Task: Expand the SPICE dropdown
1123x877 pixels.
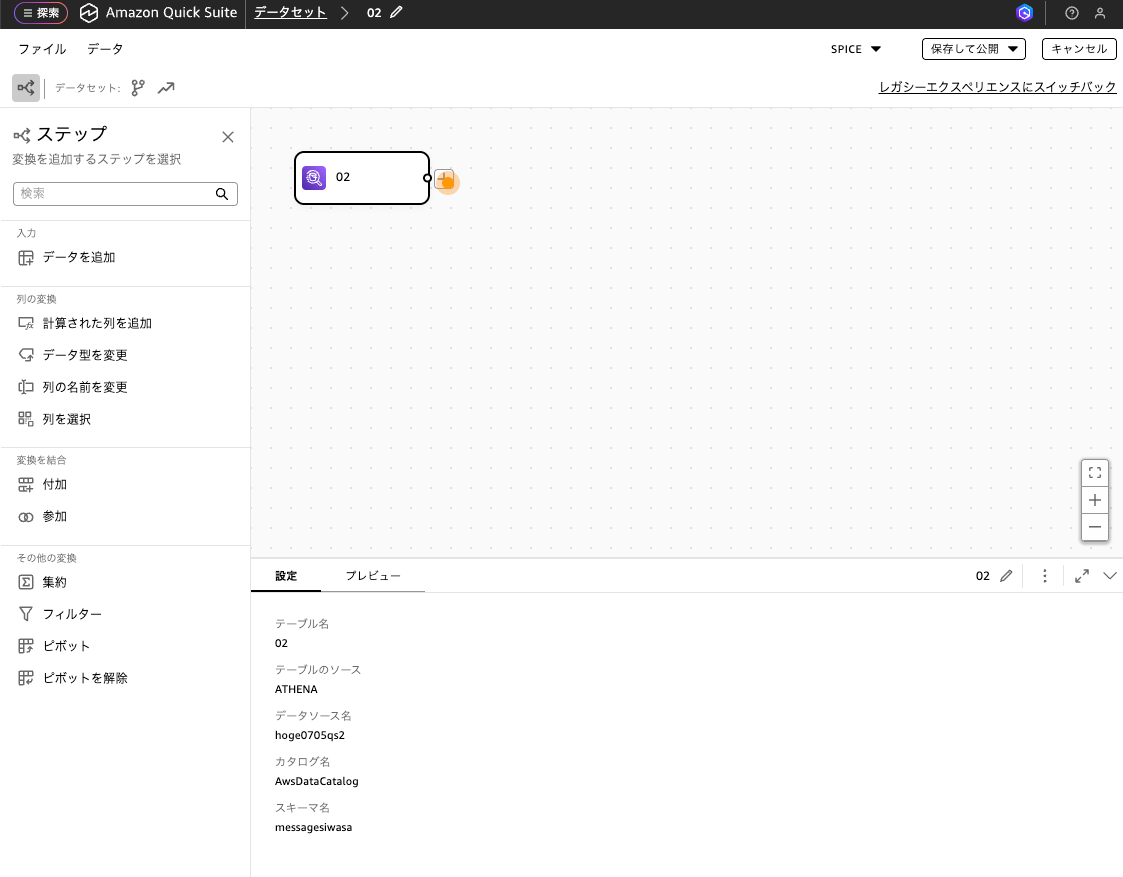Action: point(856,49)
